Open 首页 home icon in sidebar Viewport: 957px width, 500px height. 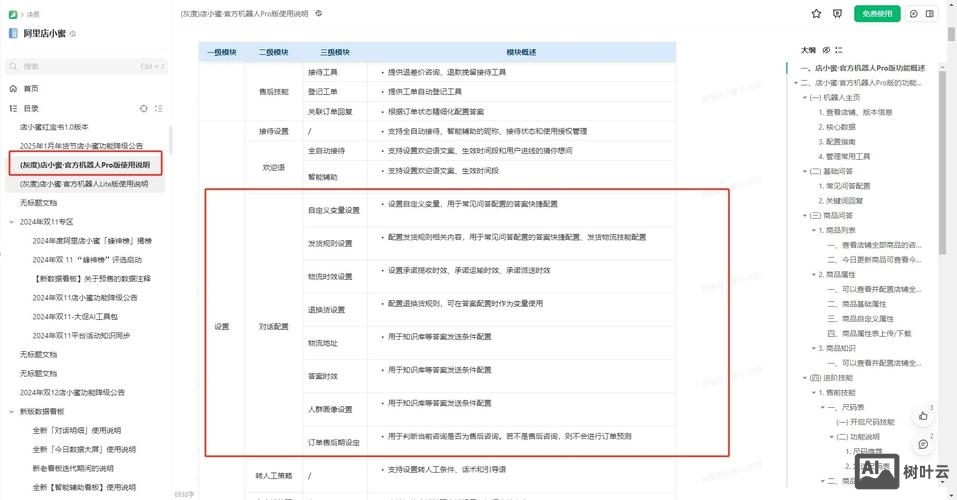[x=13, y=89]
